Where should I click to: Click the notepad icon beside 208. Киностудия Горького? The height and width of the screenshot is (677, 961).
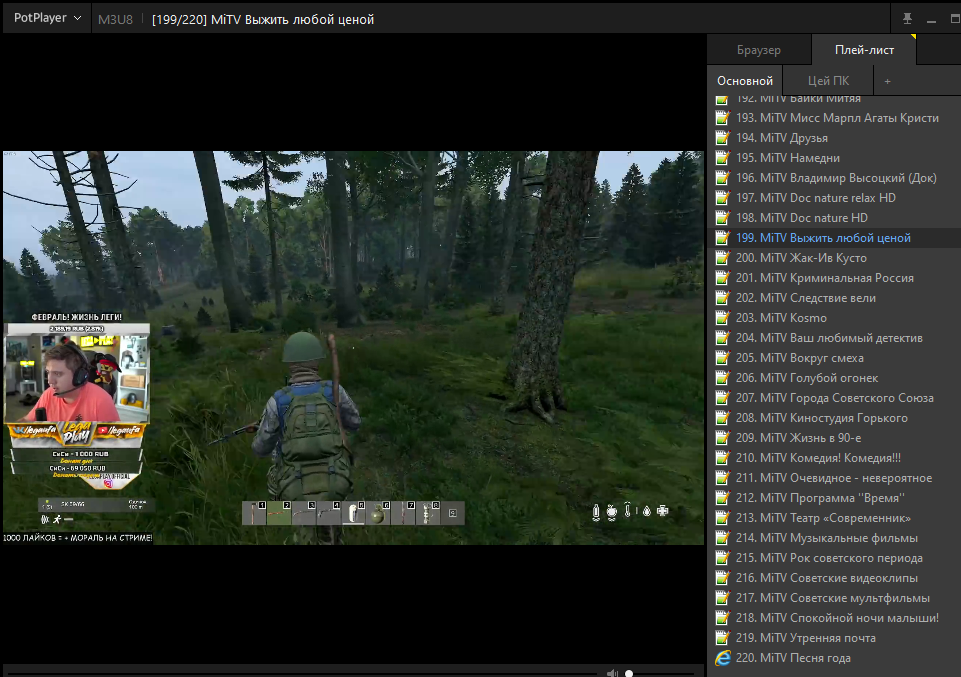(723, 417)
